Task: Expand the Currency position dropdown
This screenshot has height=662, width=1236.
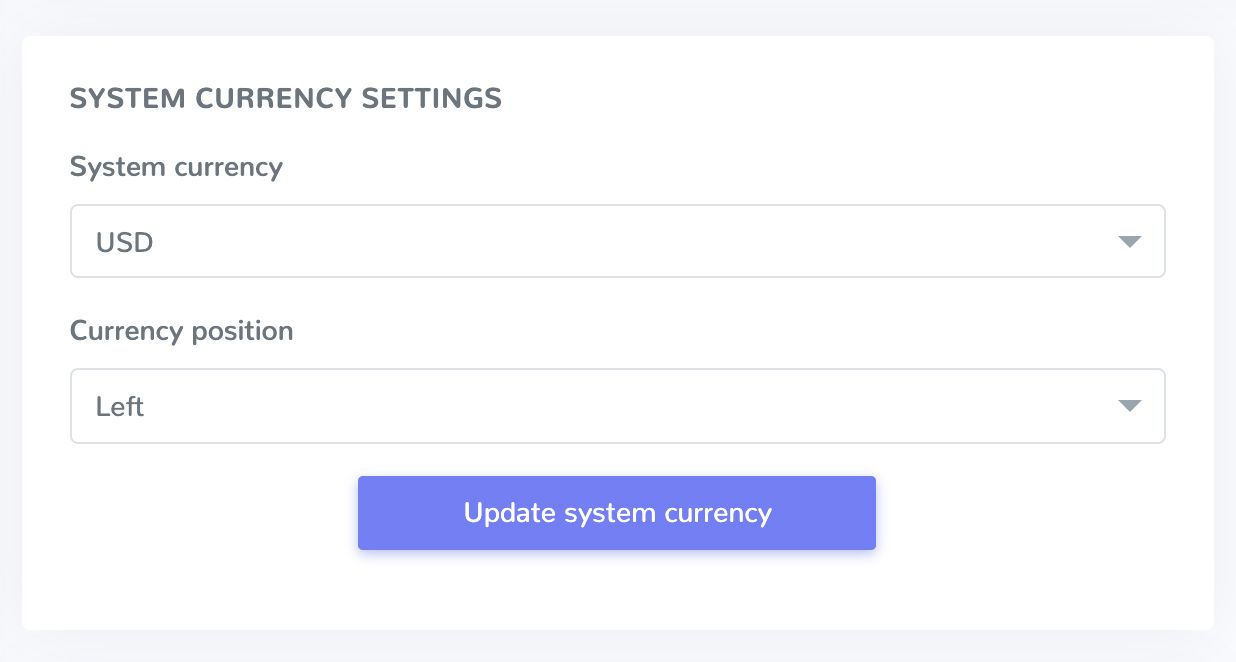Action: coord(617,406)
